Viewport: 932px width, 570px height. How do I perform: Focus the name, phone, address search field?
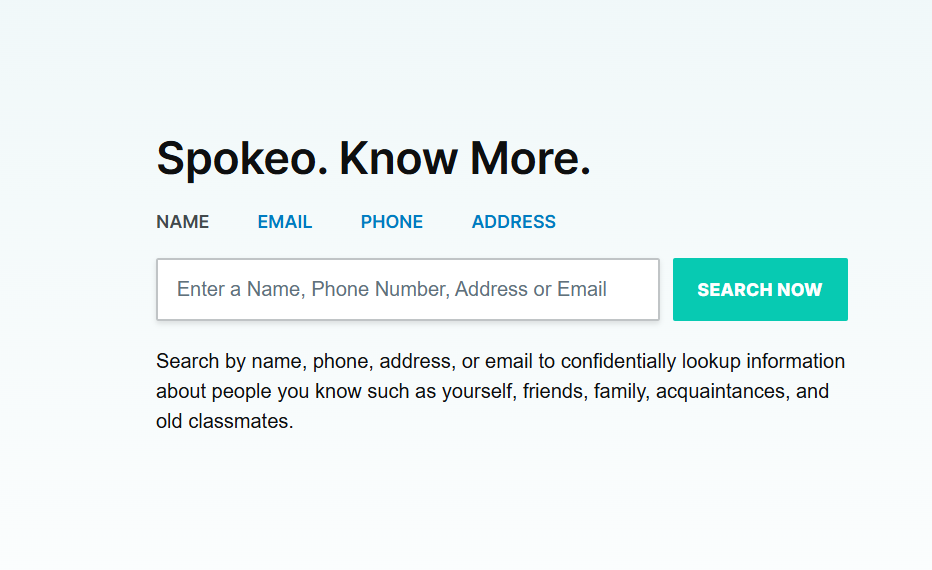(x=408, y=290)
